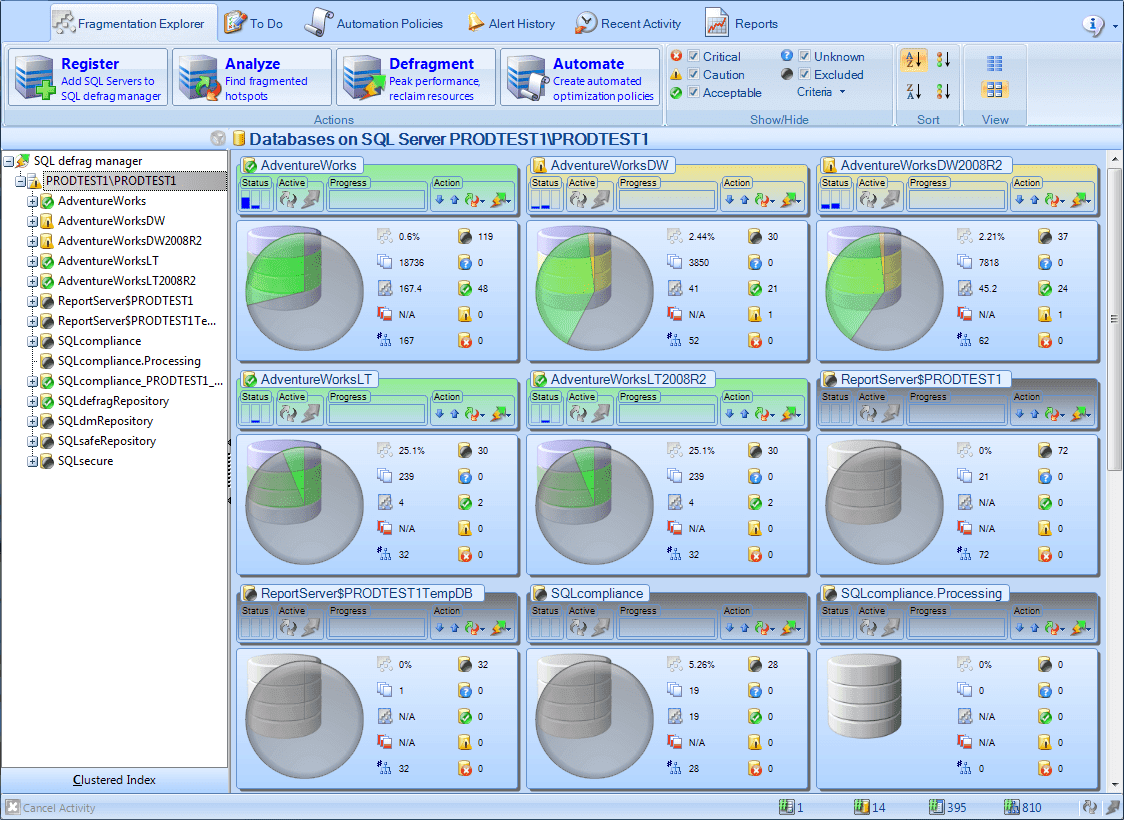
Task: Sort by status, acceptable first
Action: (x=943, y=91)
